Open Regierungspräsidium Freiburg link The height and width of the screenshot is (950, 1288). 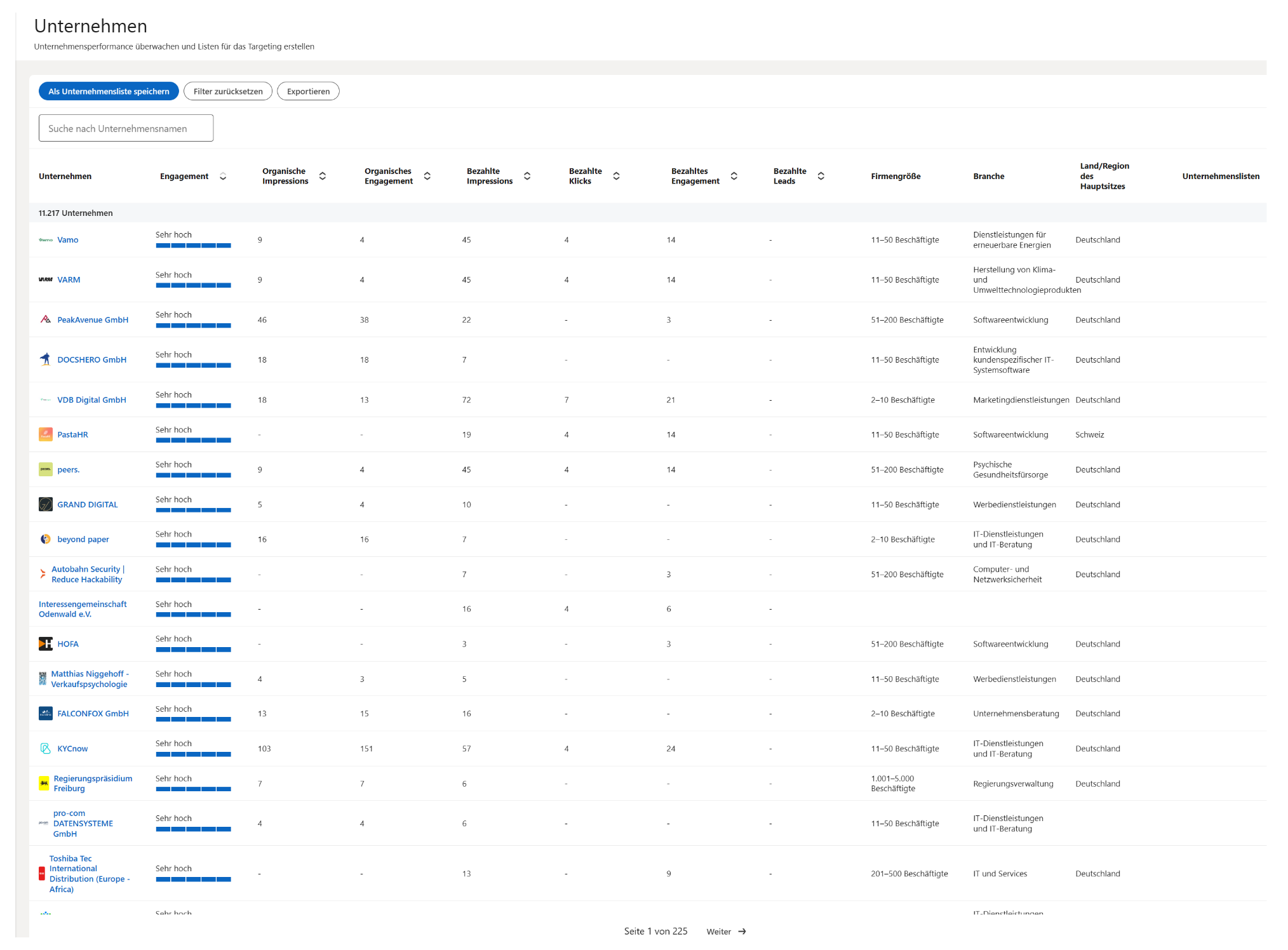(x=93, y=784)
